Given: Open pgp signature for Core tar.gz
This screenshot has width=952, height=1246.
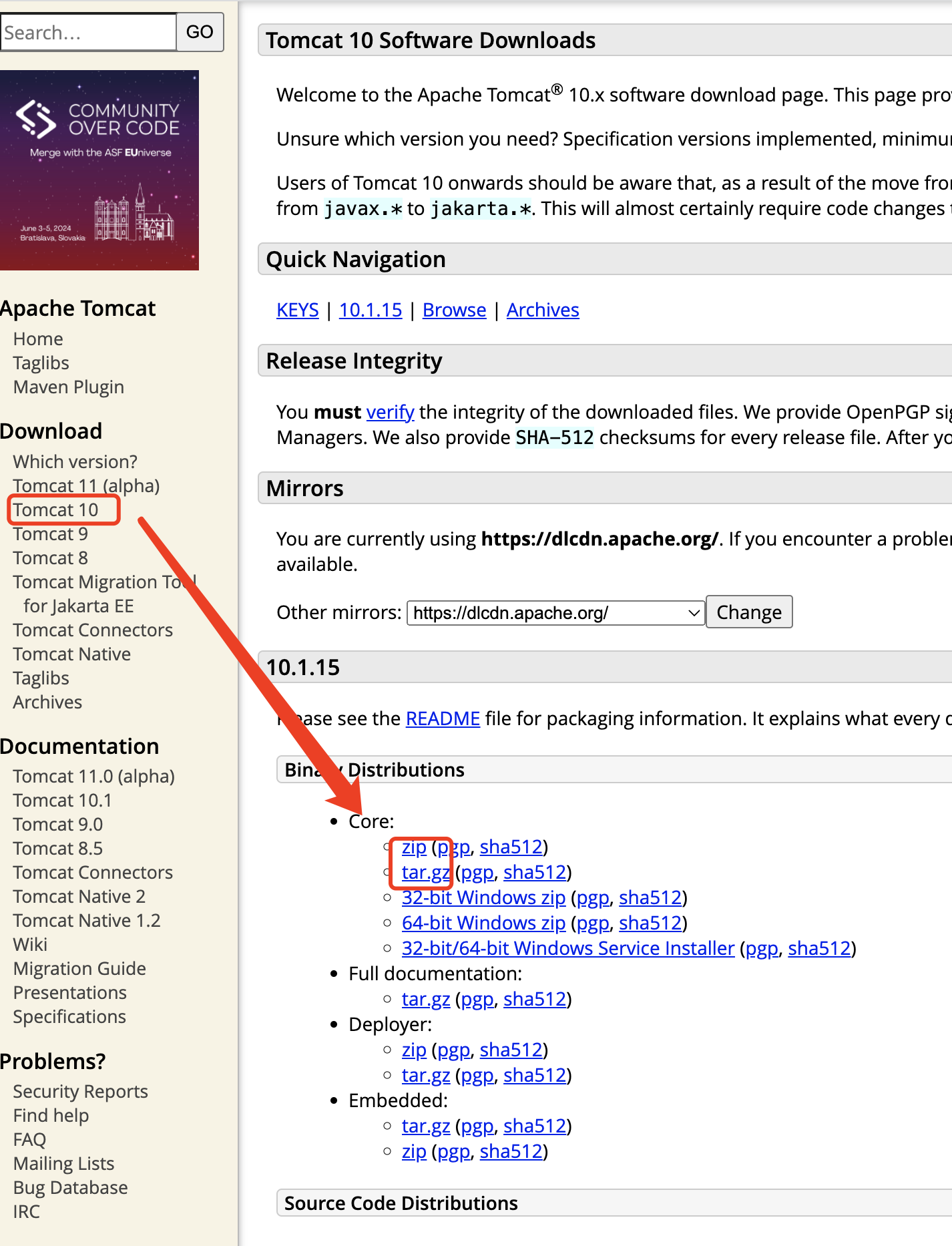Looking at the screenshot, I should click(x=477, y=873).
